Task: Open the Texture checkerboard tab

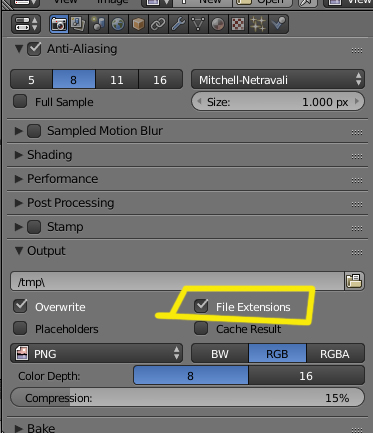Action: 238,24
